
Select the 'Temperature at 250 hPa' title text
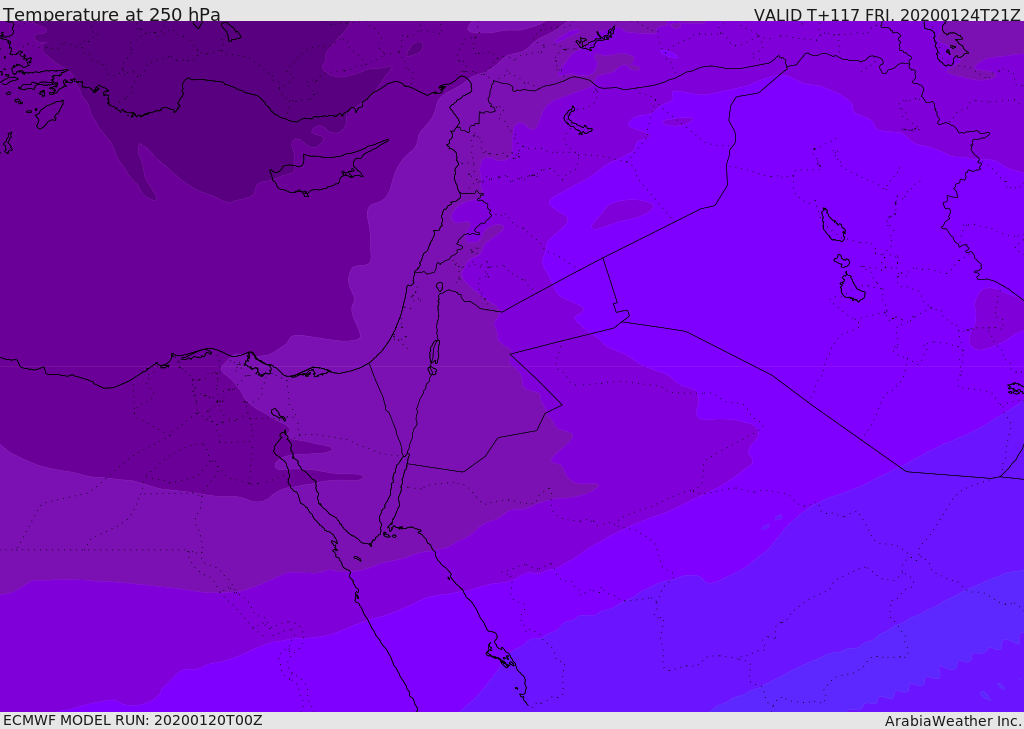click(112, 14)
